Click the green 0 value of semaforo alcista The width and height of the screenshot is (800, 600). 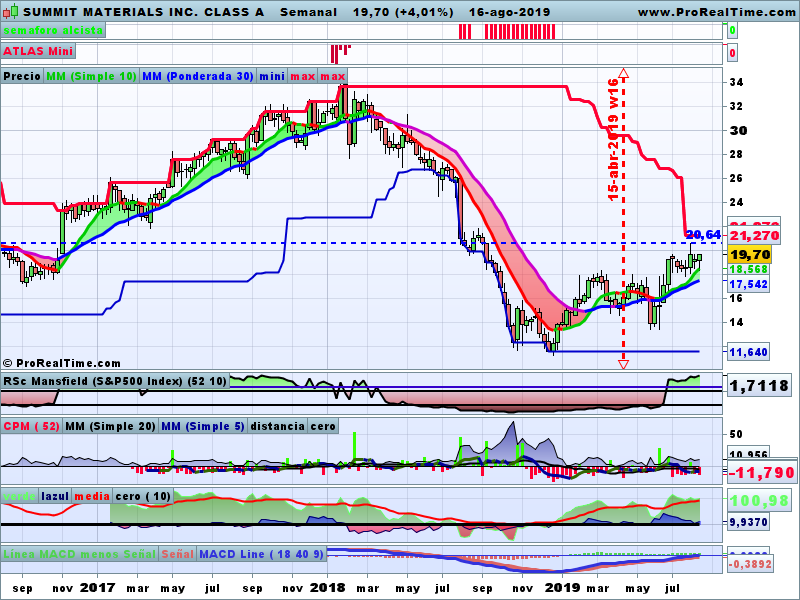732,31
